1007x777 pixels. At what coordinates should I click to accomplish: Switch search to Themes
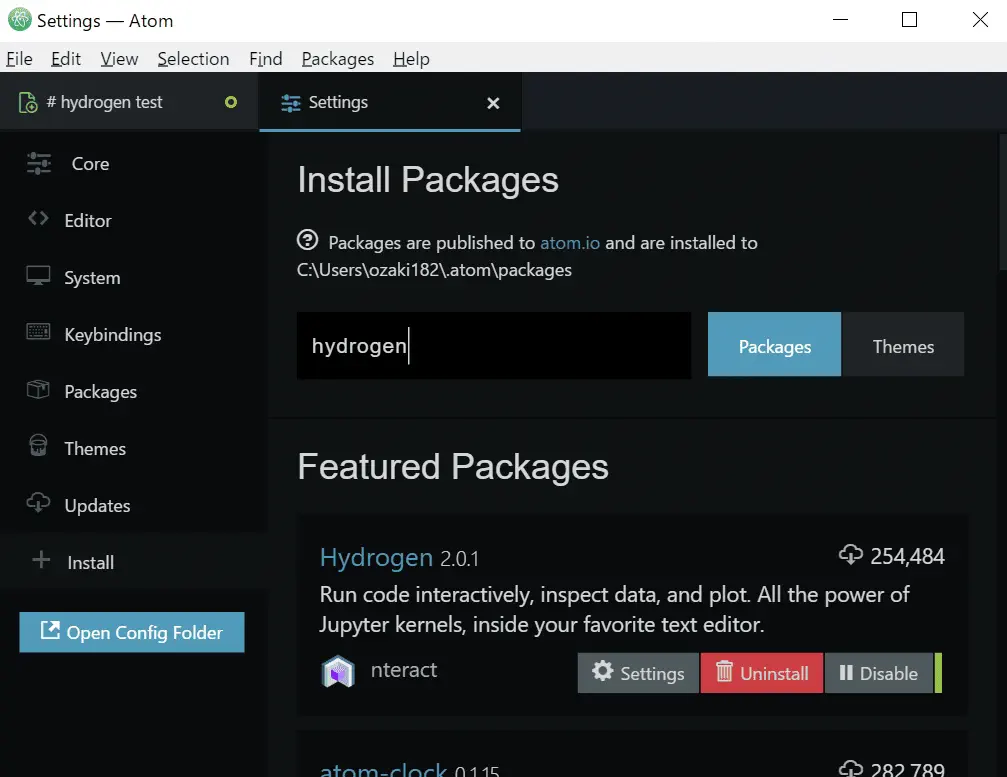(x=903, y=347)
